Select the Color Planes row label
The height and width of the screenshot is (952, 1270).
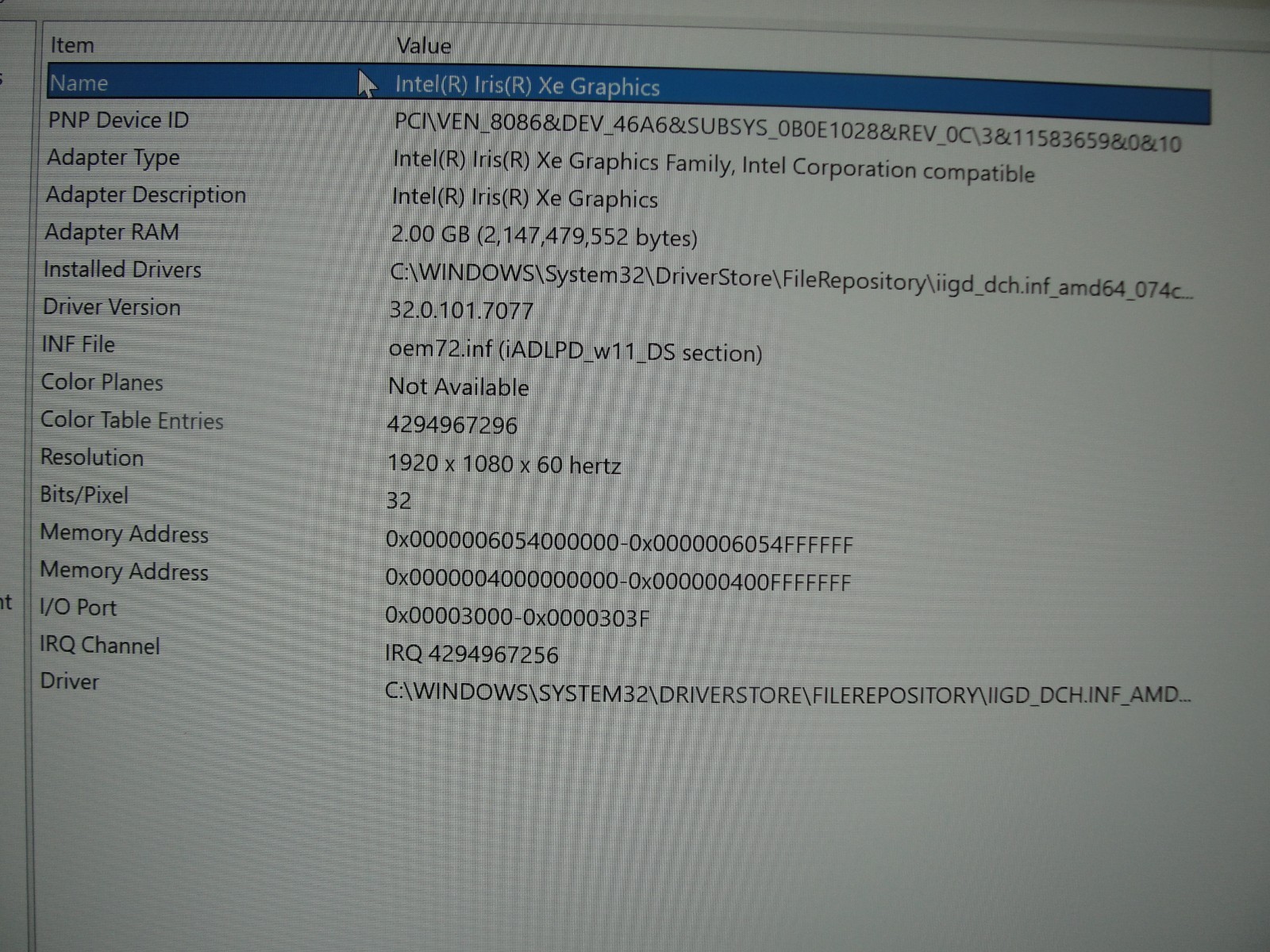coord(102,382)
